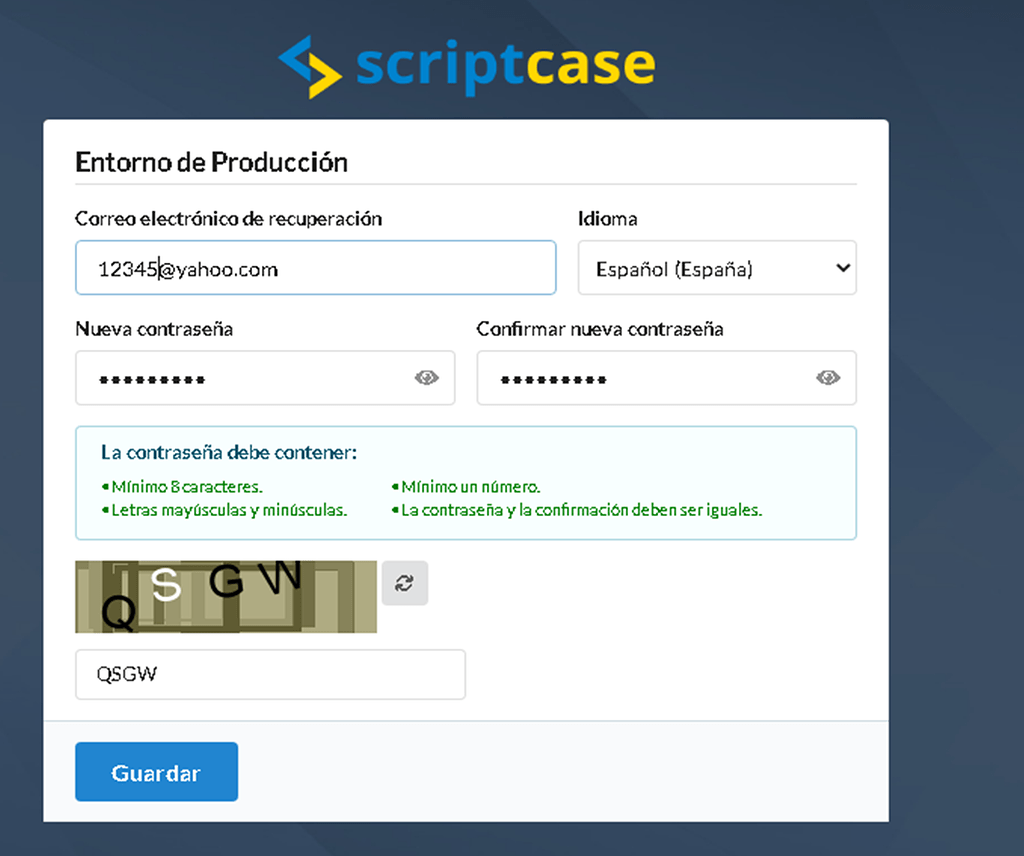Toggle visibility of Nueva contraseña field
The image size is (1024, 856).
pos(427,378)
